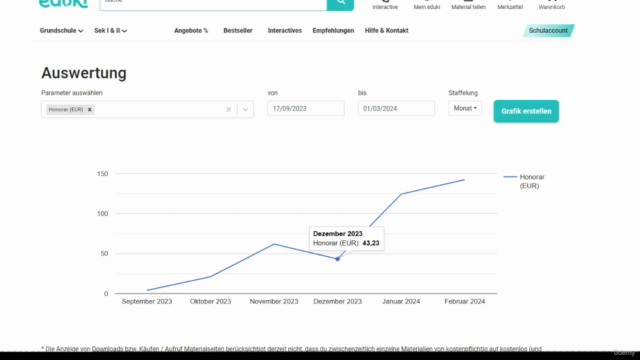This screenshot has height=360, width=640.
Task: Click the search magnifier button
Action: click(340, 3)
